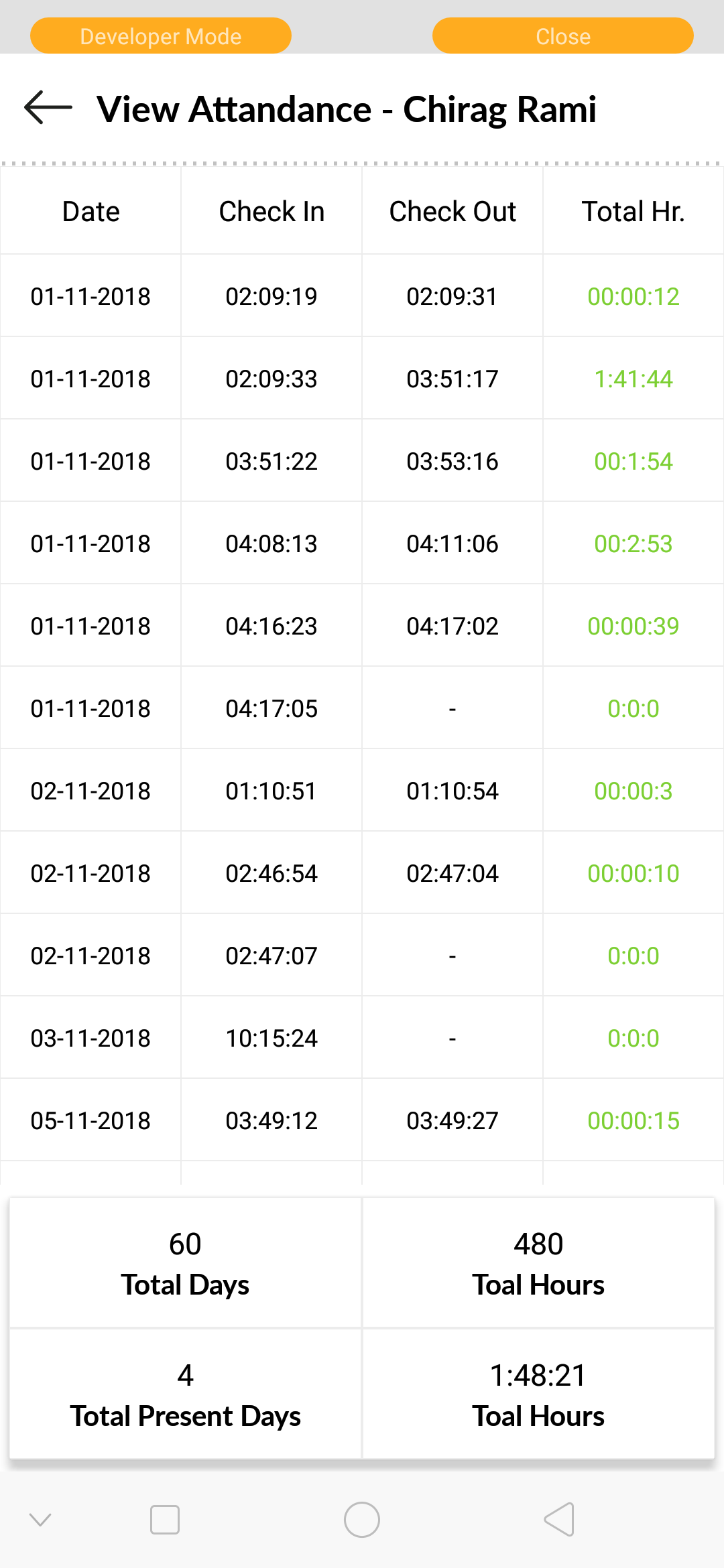This screenshot has height=1568, width=724.
Task: Tap the orange Close button
Action: tap(563, 36)
